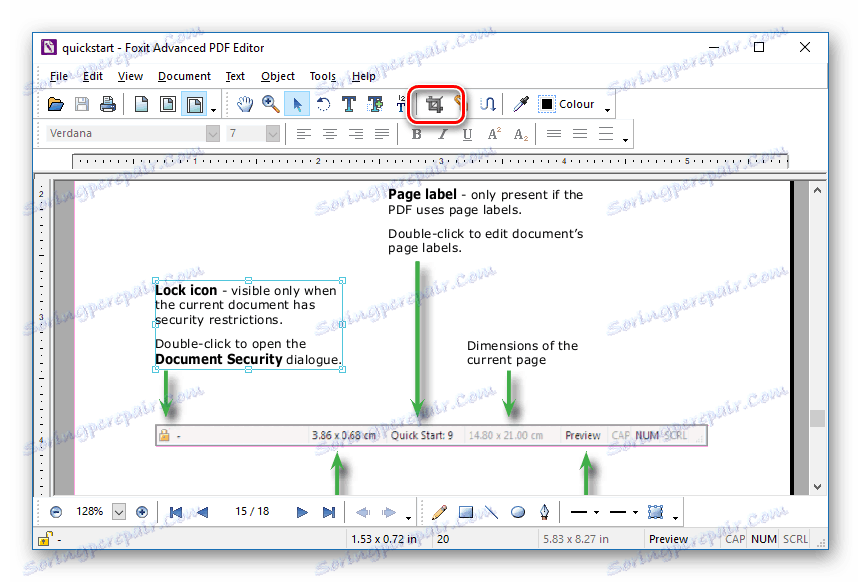Select the Pen nib path tool
Viewport: 861px width, 582px height.
click(x=544, y=512)
